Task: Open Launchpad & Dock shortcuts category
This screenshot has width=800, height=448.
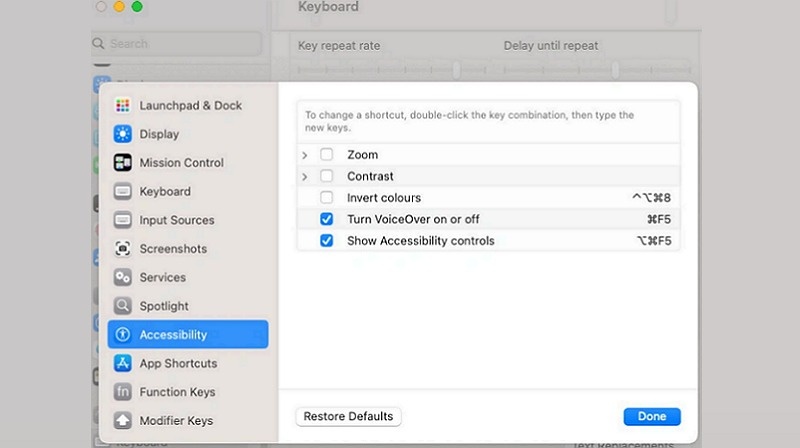Action: click(x=188, y=105)
